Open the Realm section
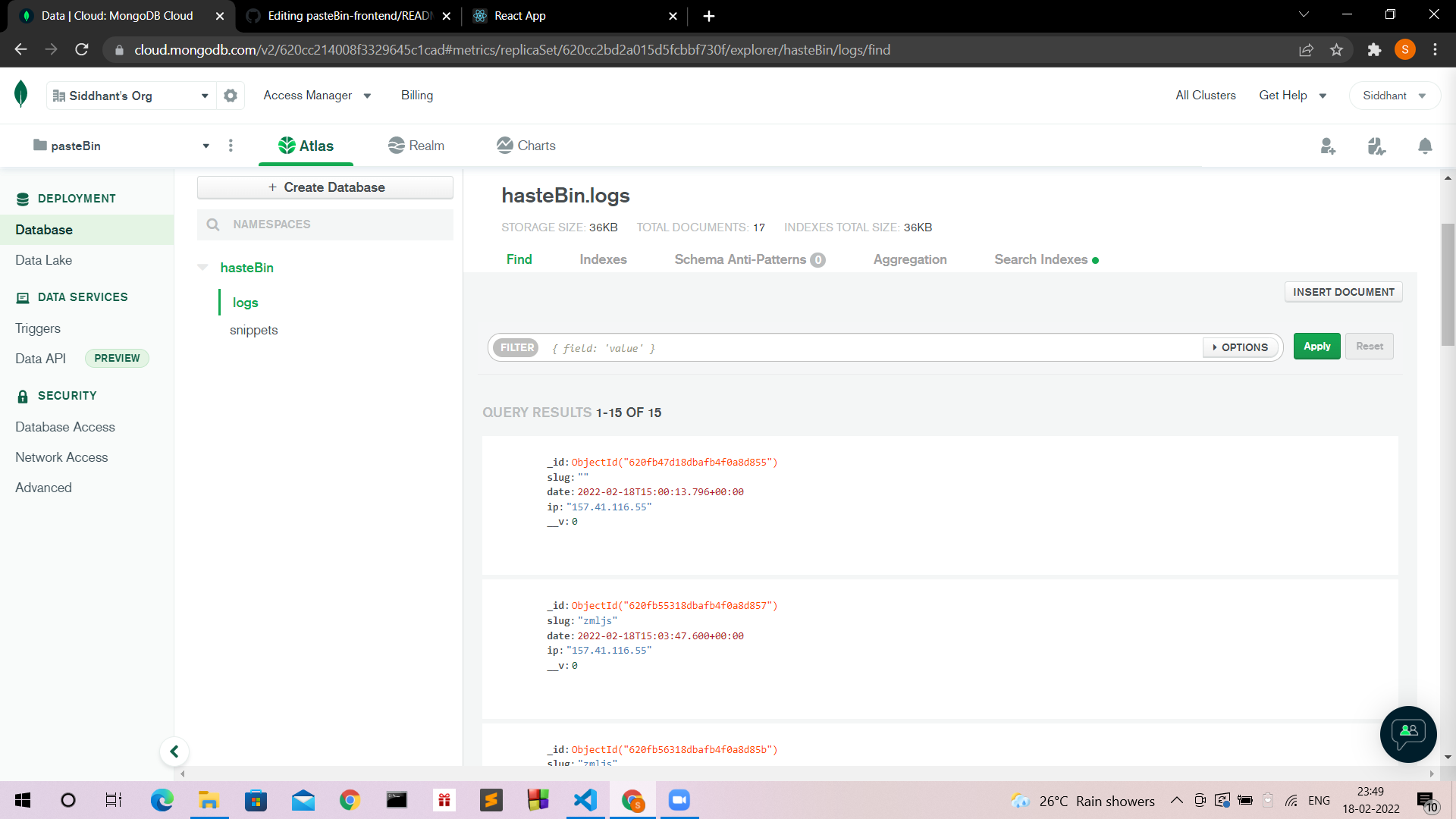This screenshot has width=1456, height=819. pos(416,145)
